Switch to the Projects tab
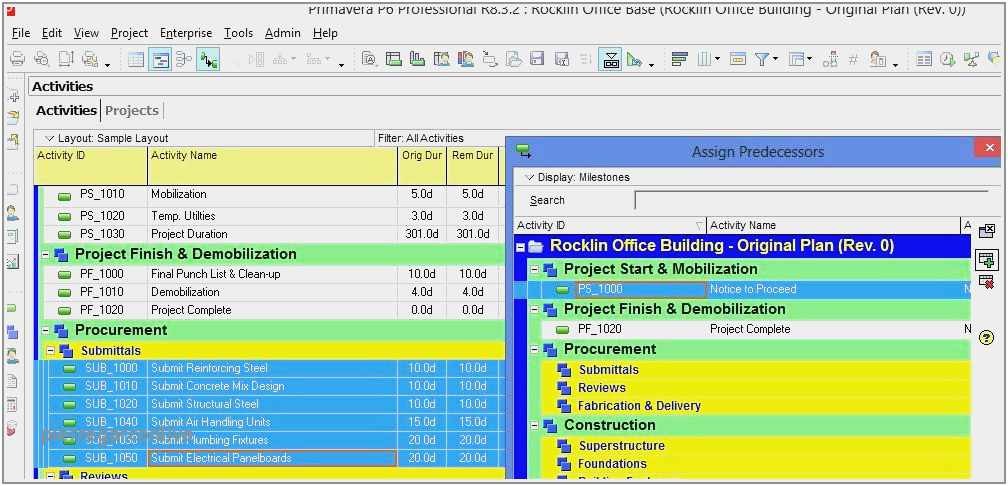Screen dimensions: 1008x486 (132, 110)
